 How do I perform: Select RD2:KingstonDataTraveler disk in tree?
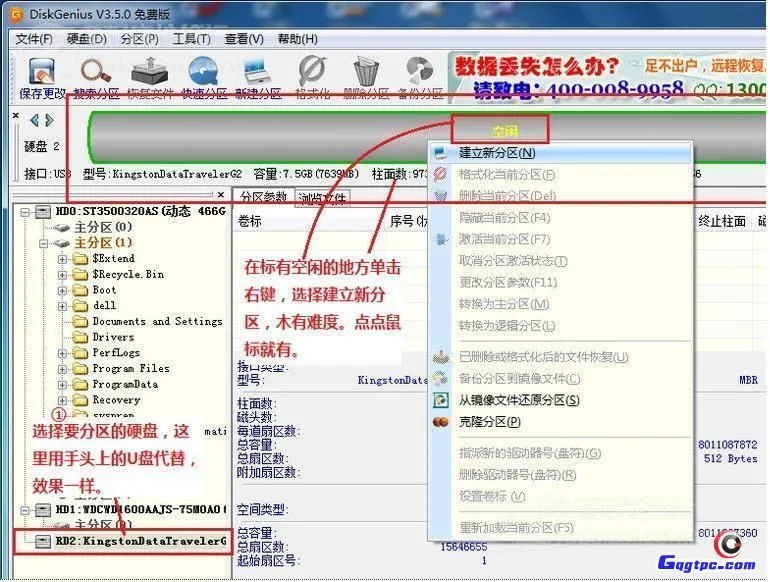[140, 541]
